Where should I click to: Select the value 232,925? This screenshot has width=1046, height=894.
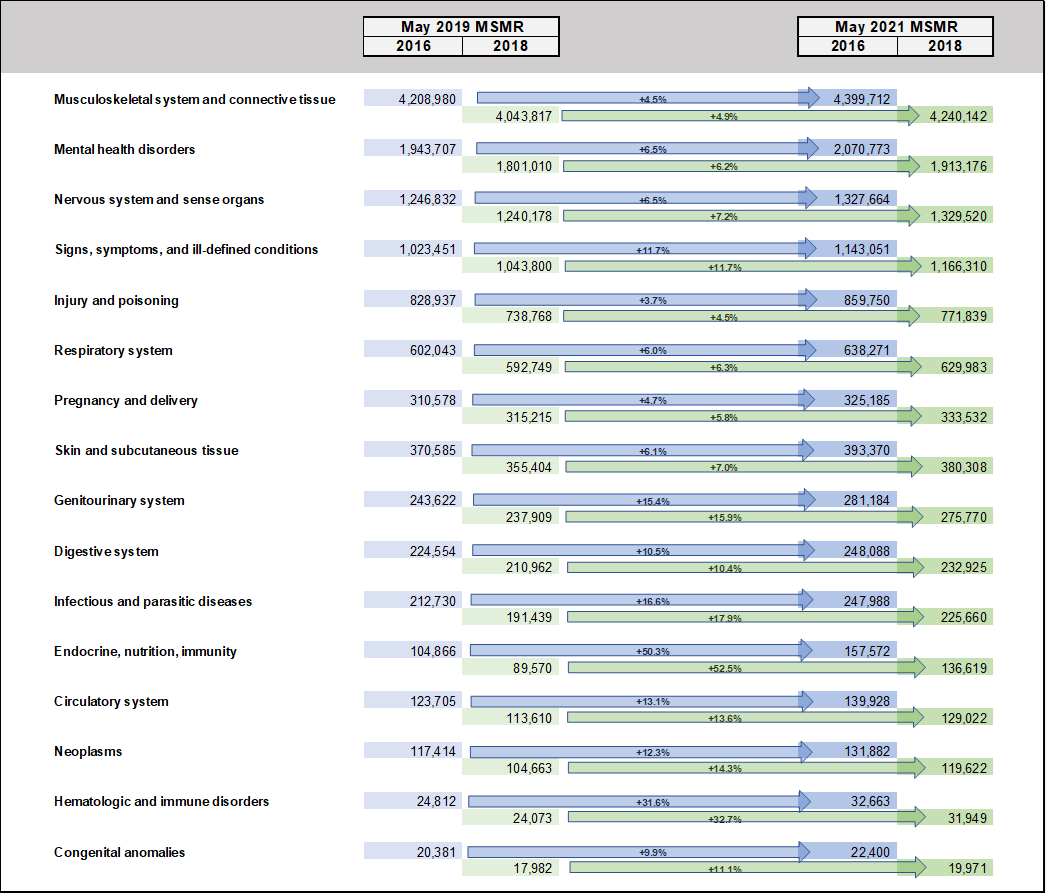pos(964,567)
